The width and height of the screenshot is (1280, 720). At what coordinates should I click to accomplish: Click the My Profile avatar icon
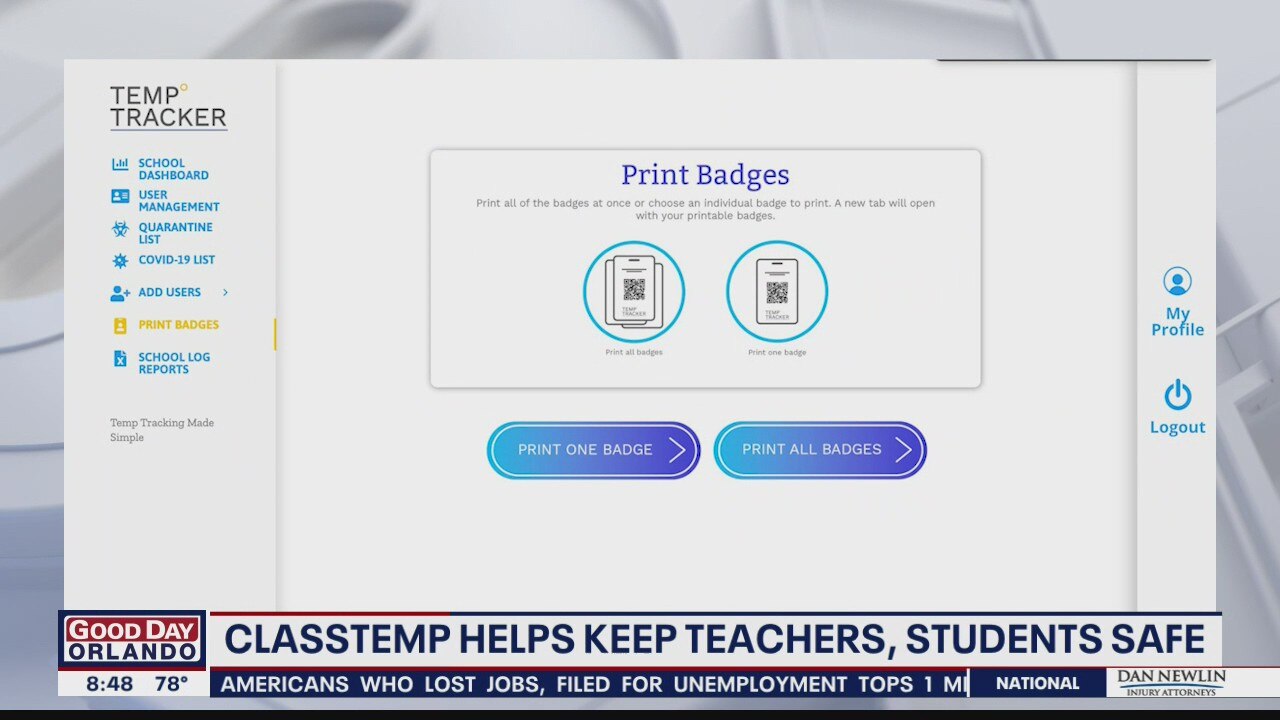tap(1177, 282)
